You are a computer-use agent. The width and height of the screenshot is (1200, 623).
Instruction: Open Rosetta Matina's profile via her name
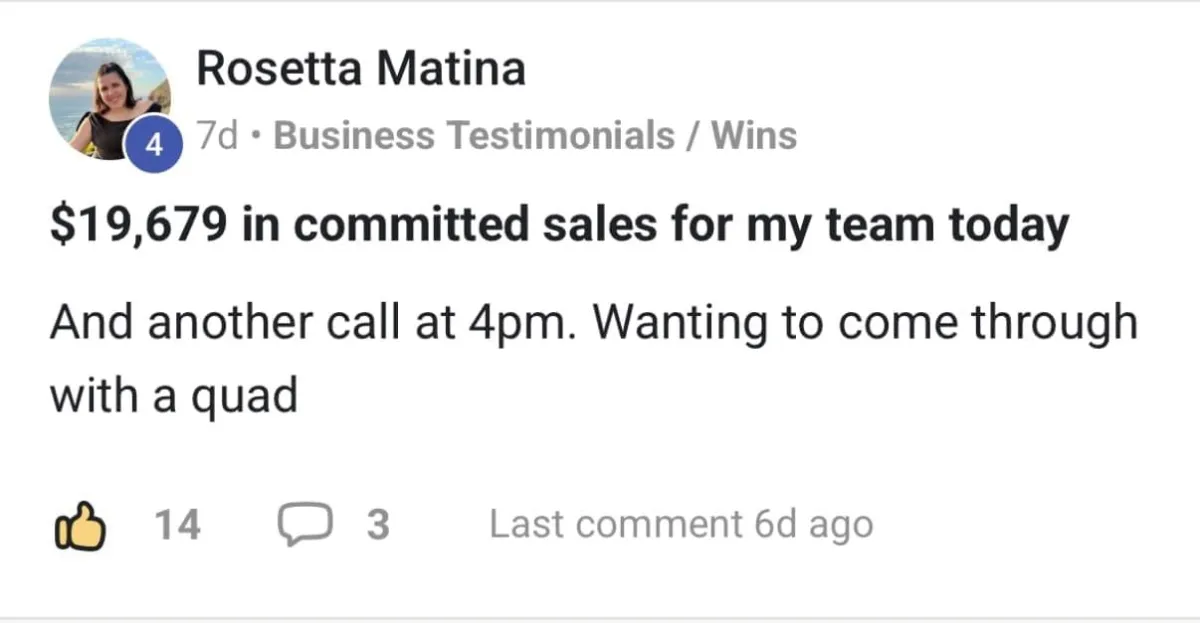(x=360, y=70)
